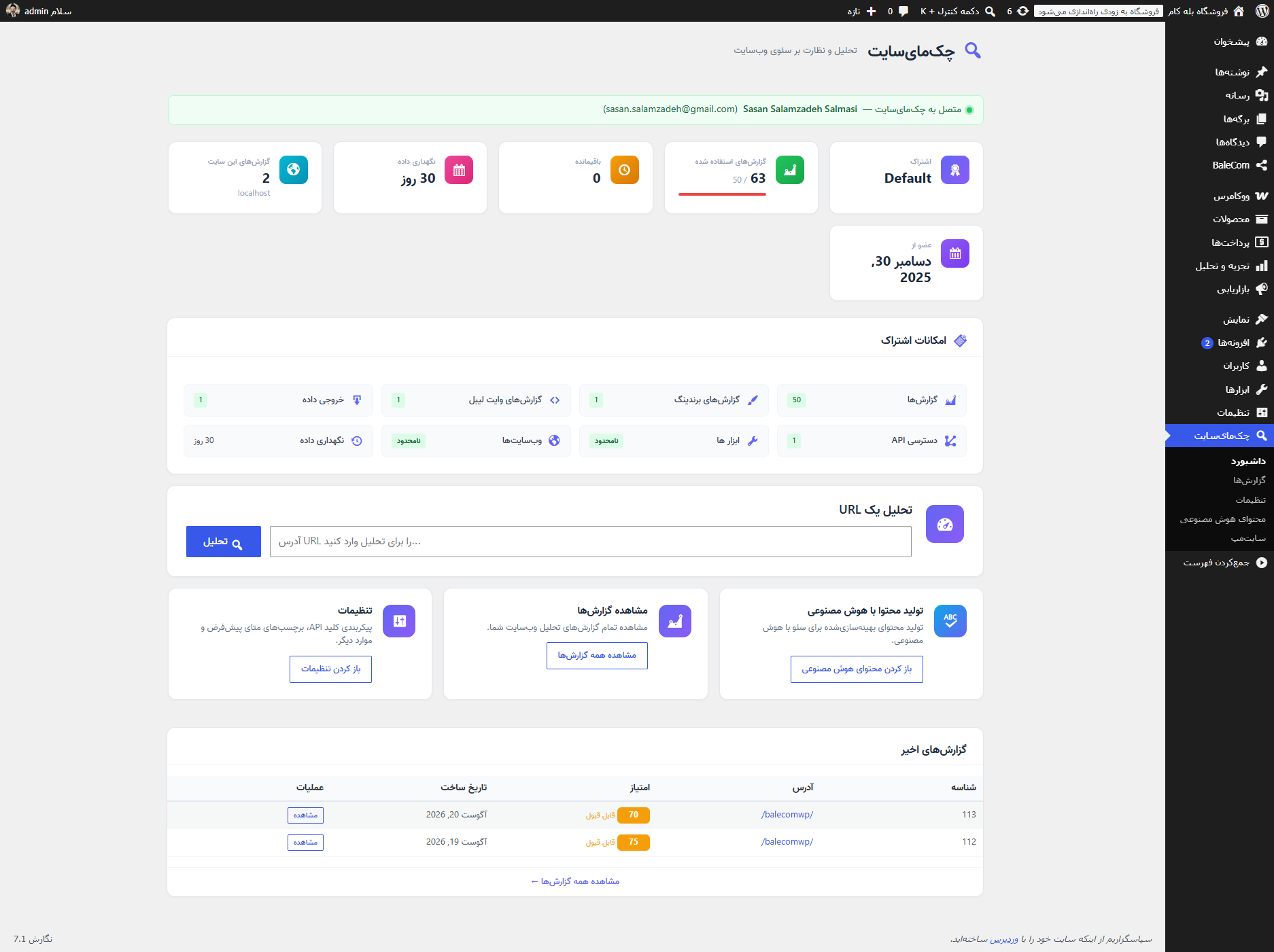Screen dimensions: 1274x952
Task: Click the download icon for خروجی داده
Action: (357, 400)
